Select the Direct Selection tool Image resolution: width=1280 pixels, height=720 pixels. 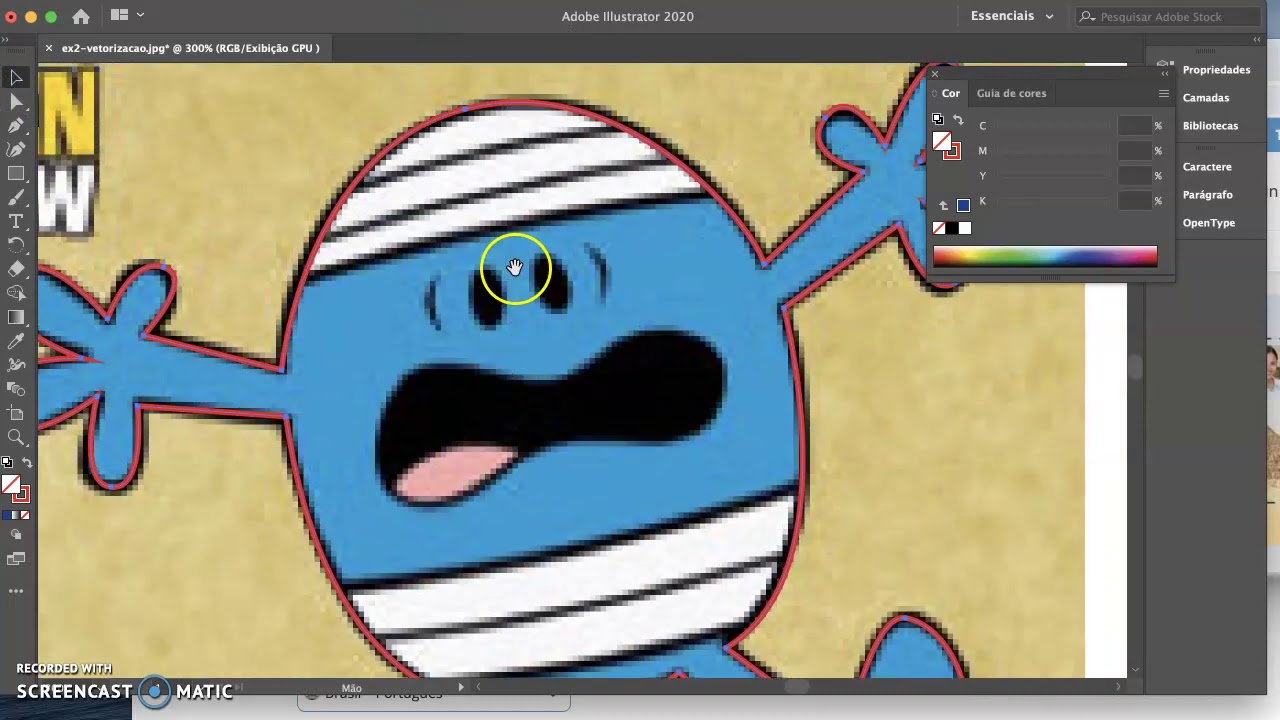click(16, 102)
